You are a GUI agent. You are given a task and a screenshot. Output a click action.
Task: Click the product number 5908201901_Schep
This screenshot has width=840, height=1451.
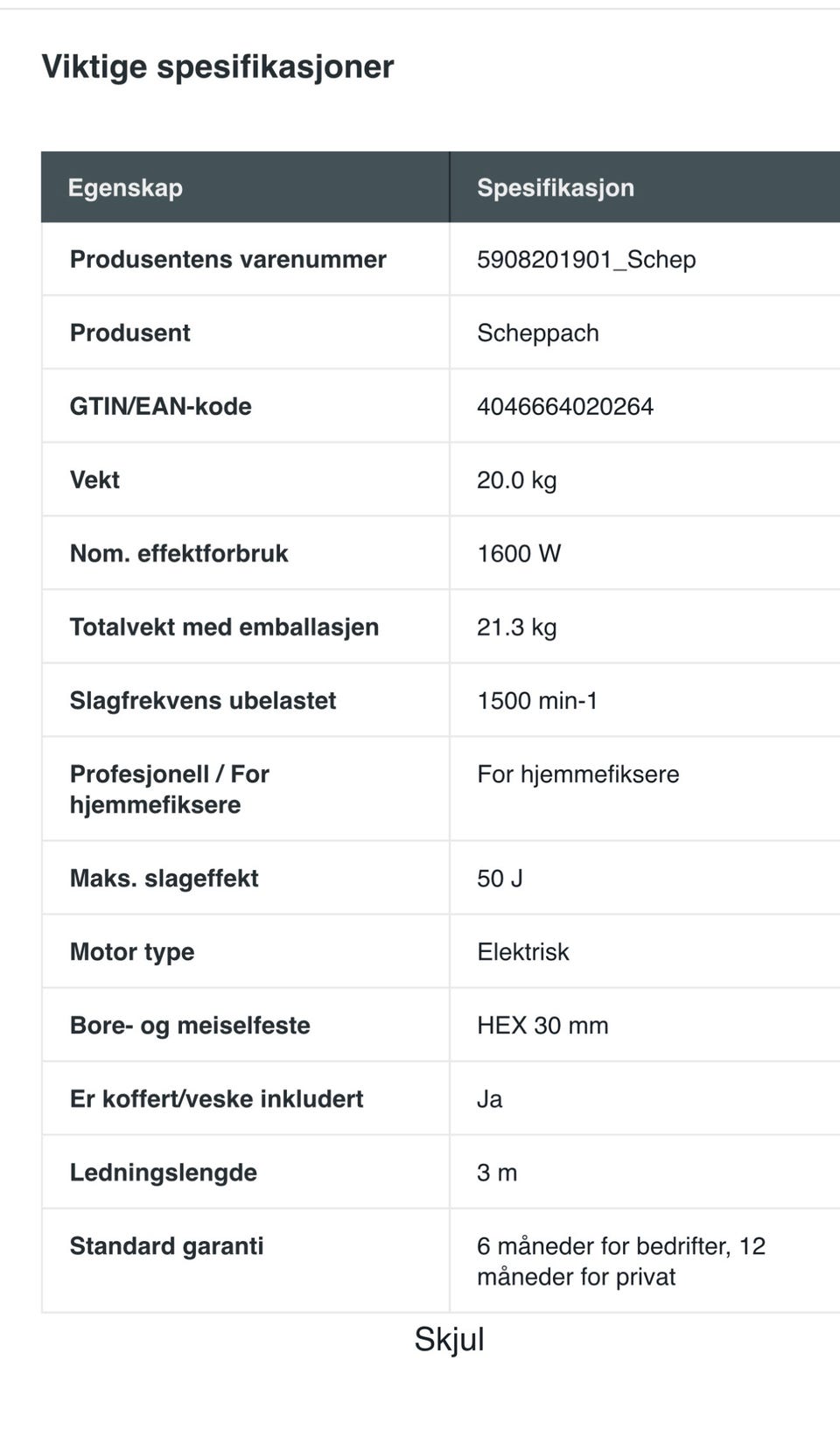coord(586,259)
